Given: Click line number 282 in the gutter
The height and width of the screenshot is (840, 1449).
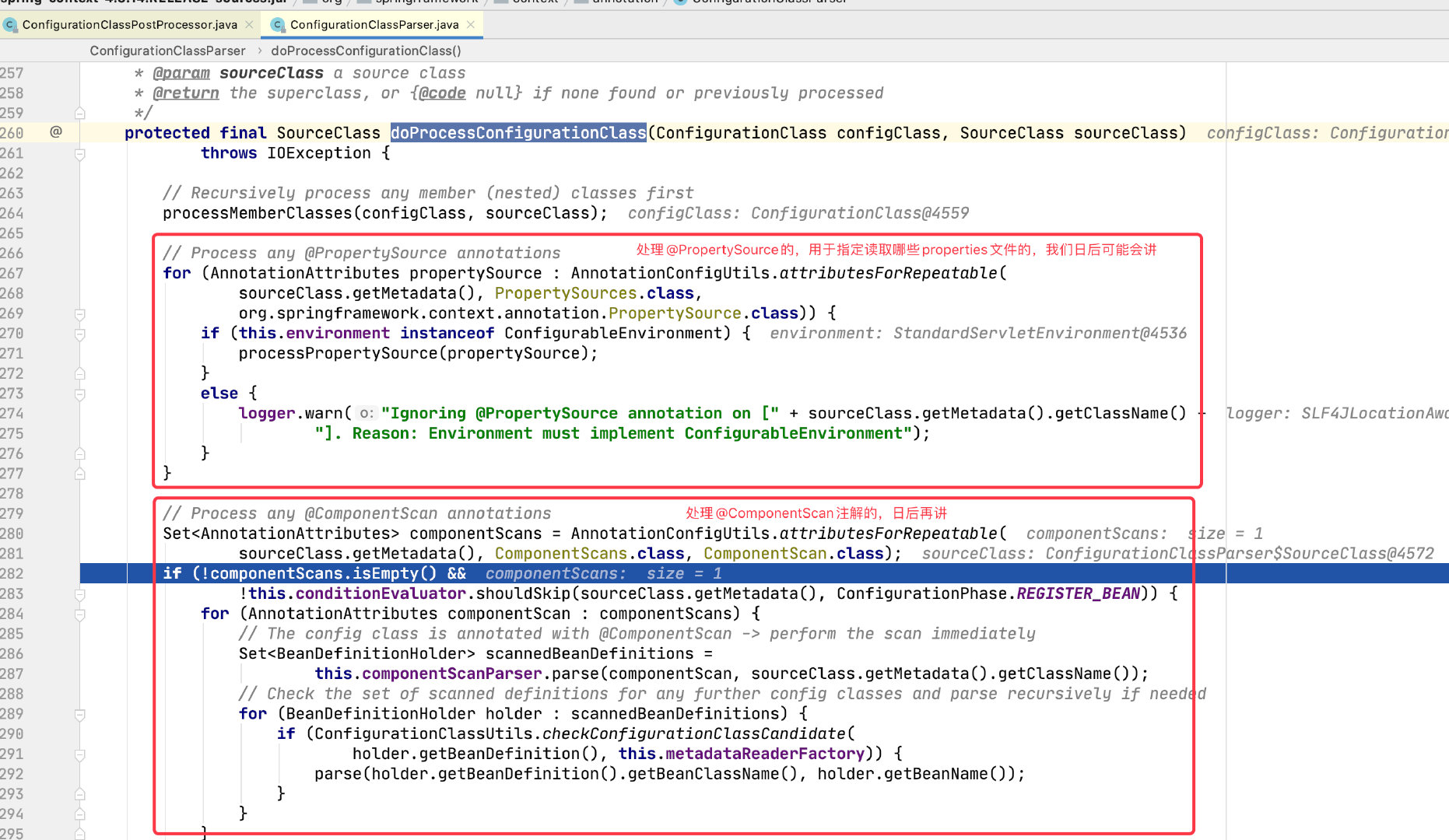Looking at the screenshot, I should pyautogui.click(x=12, y=574).
